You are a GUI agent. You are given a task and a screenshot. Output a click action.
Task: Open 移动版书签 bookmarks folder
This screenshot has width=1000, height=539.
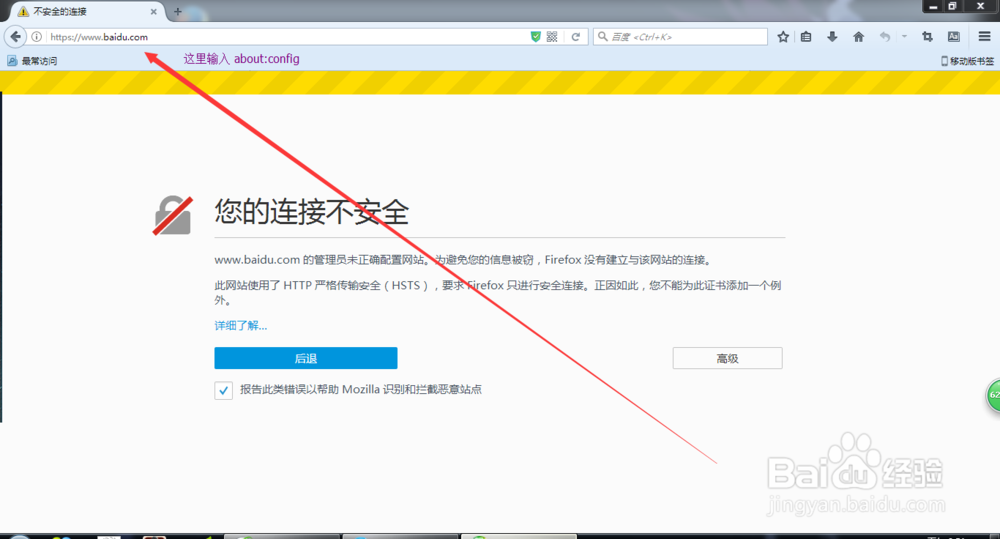pyautogui.click(x=967, y=61)
